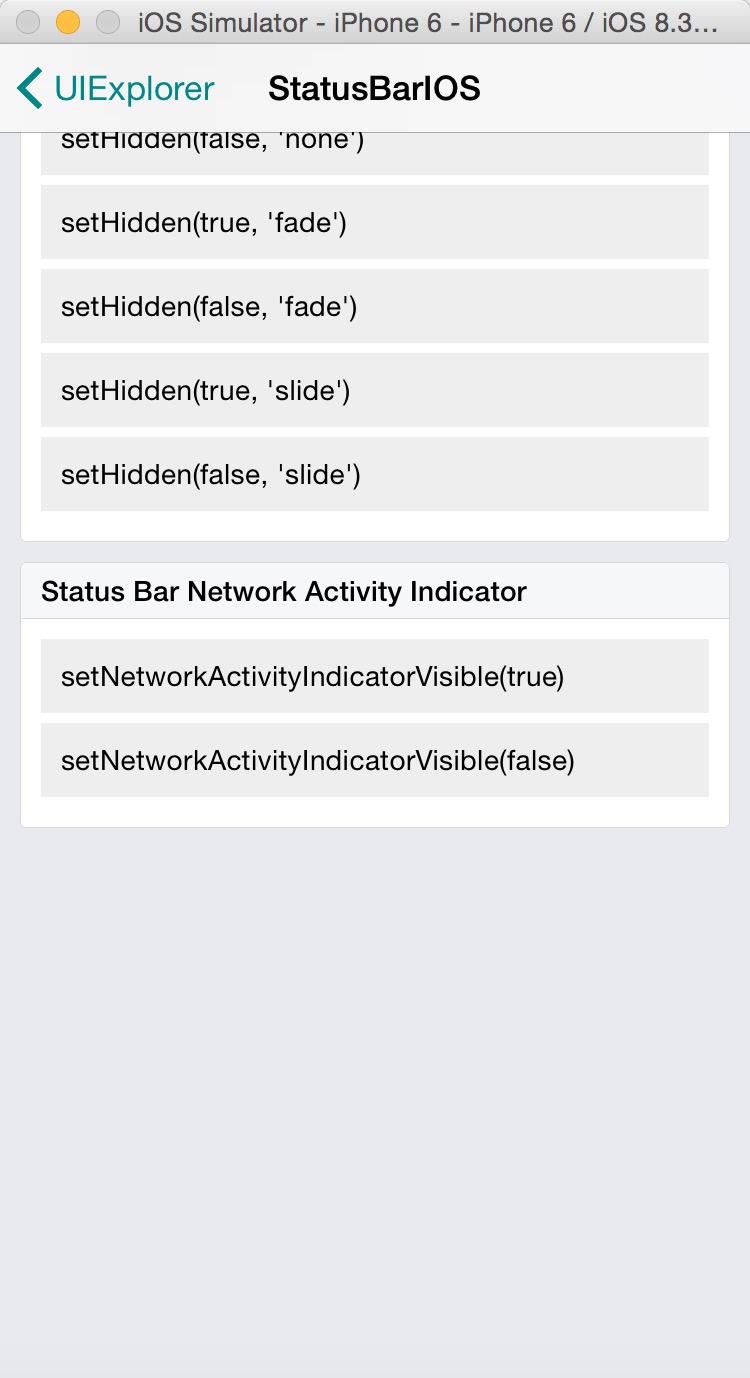Tap setHidden(true, 'slide') button
This screenshot has height=1378, width=750.
click(375, 390)
